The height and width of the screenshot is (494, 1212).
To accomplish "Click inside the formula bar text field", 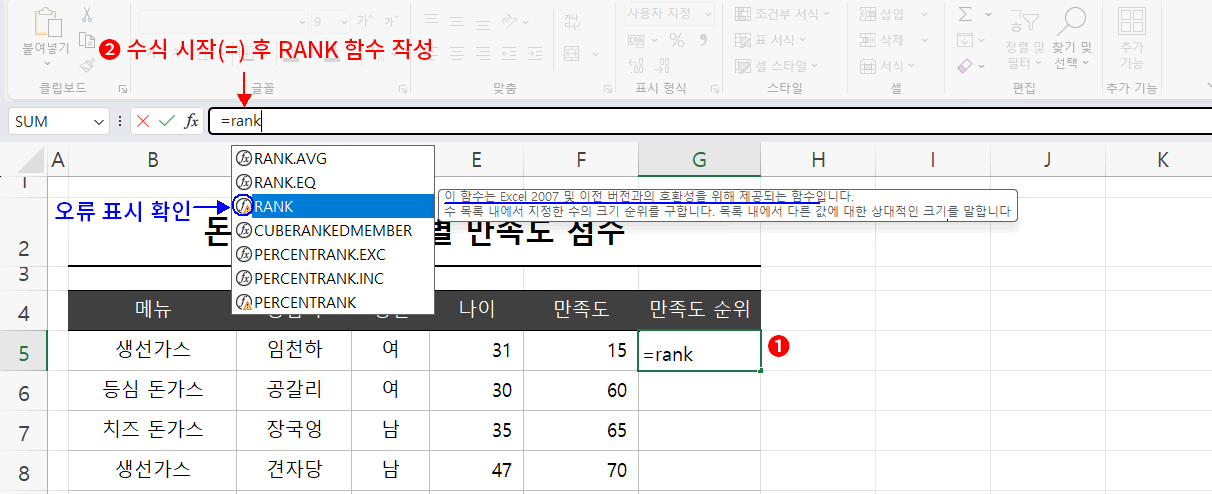I will 700,121.
